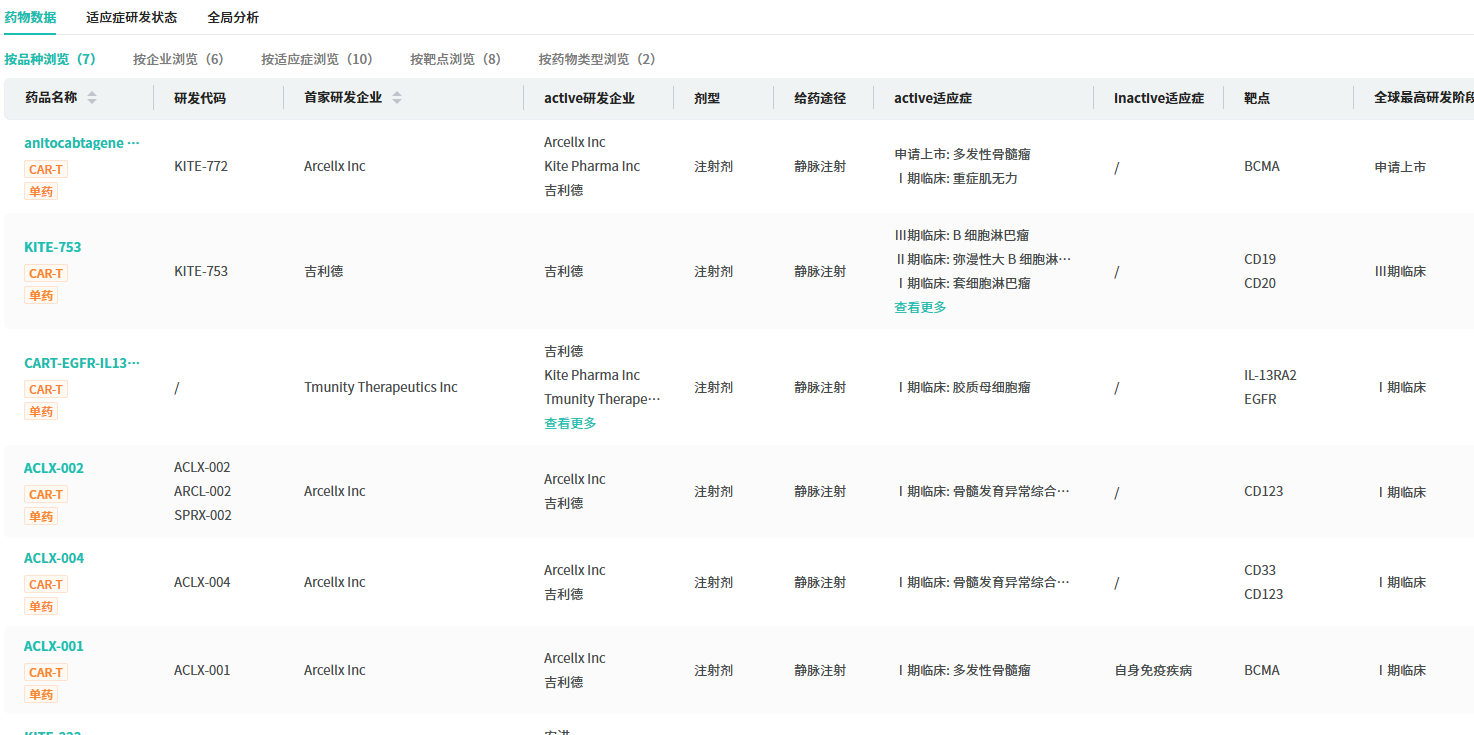Click the 药品名称 column header label

pyautogui.click(x=51, y=98)
